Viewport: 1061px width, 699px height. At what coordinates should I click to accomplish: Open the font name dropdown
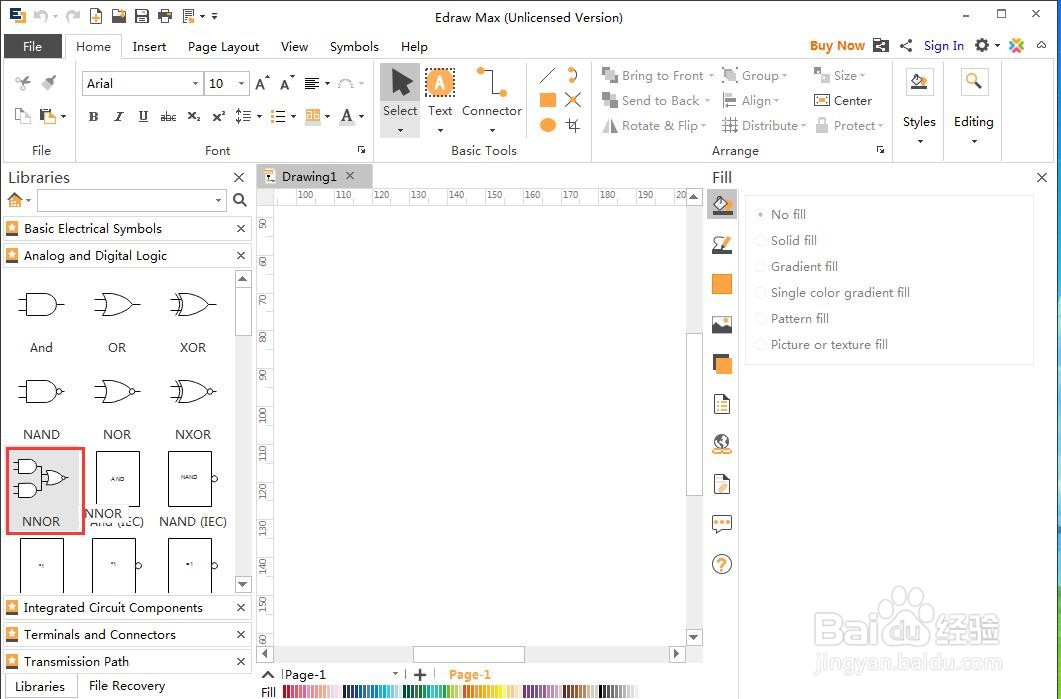click(x=195, y=83)
